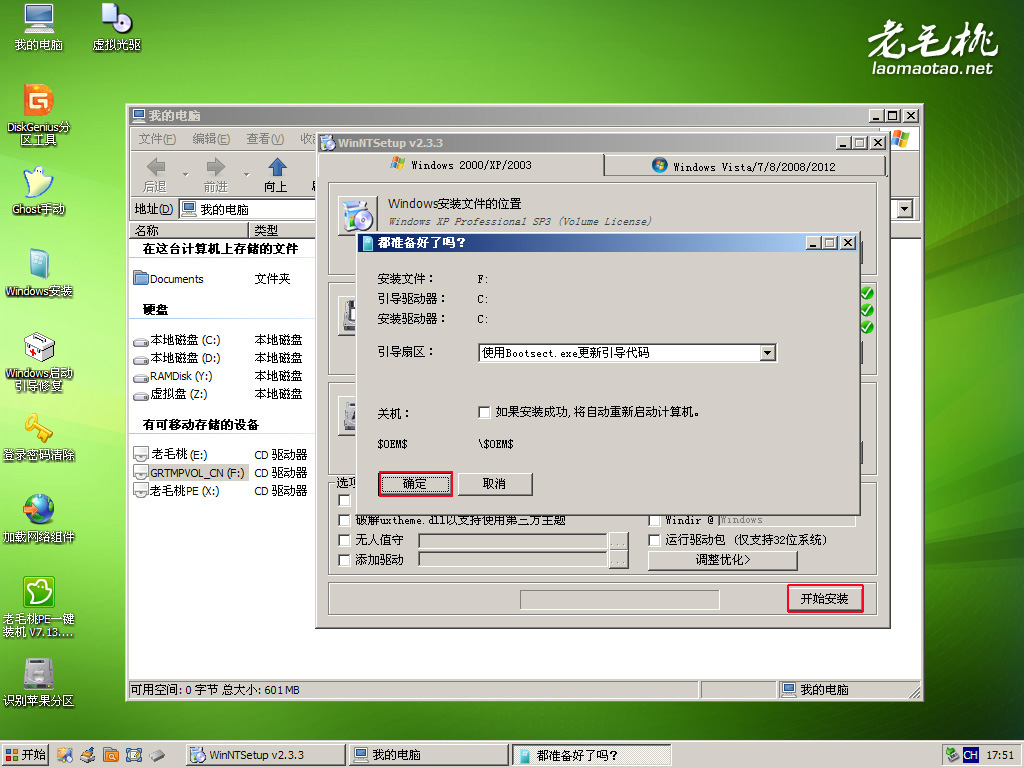
Task: Click the 都准备好了吗? taskbar button
Action: click(591, 755)
